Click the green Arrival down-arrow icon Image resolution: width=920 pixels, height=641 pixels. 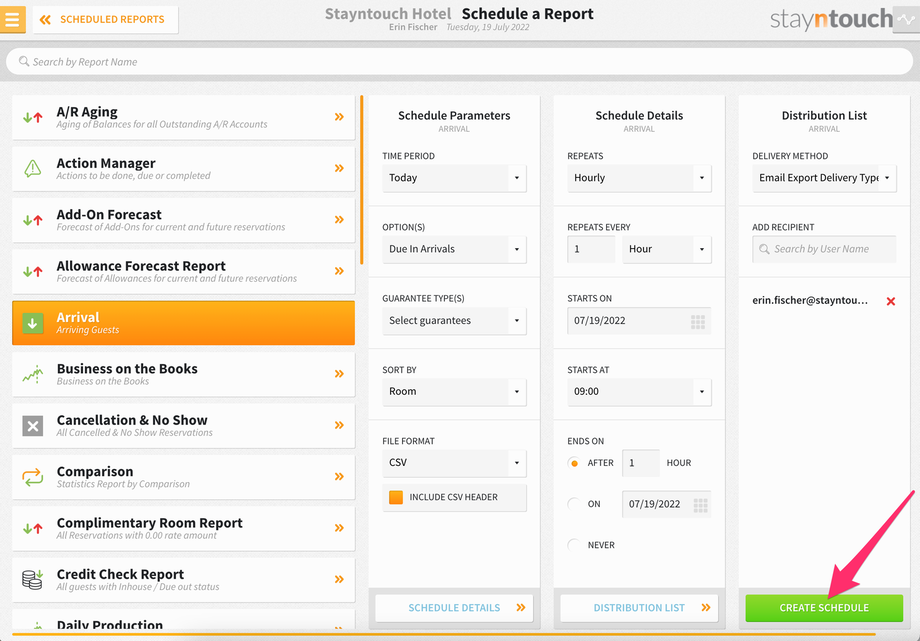pos(33,323)
